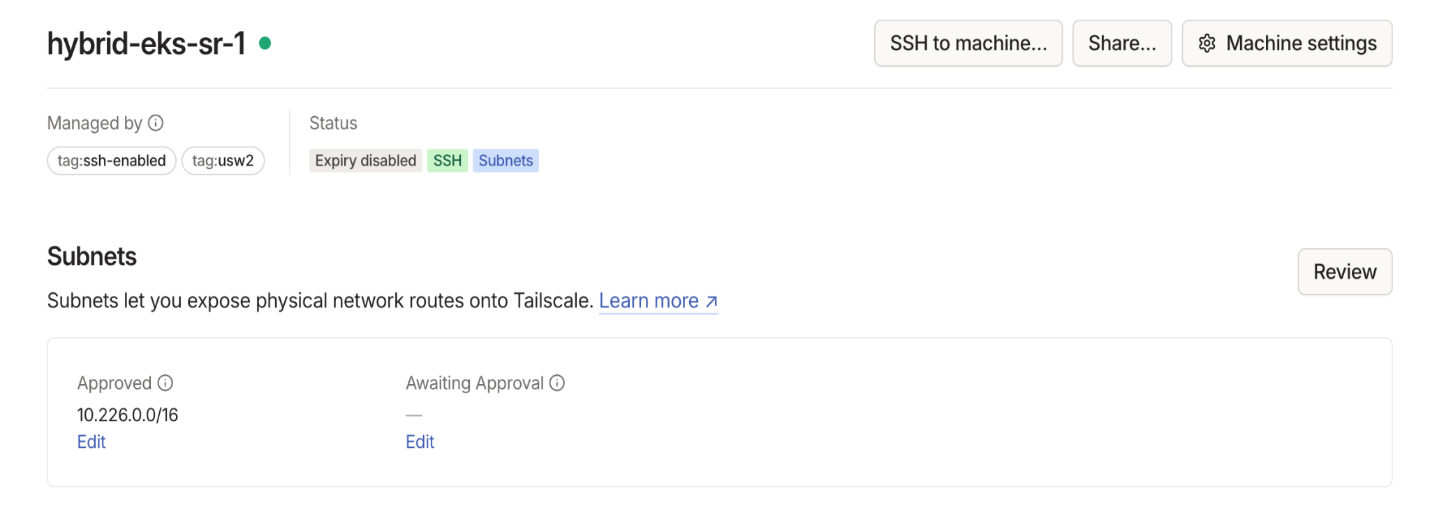Click the info icon beside Approved
1430x523 pixels.
(x=166, y=383)
